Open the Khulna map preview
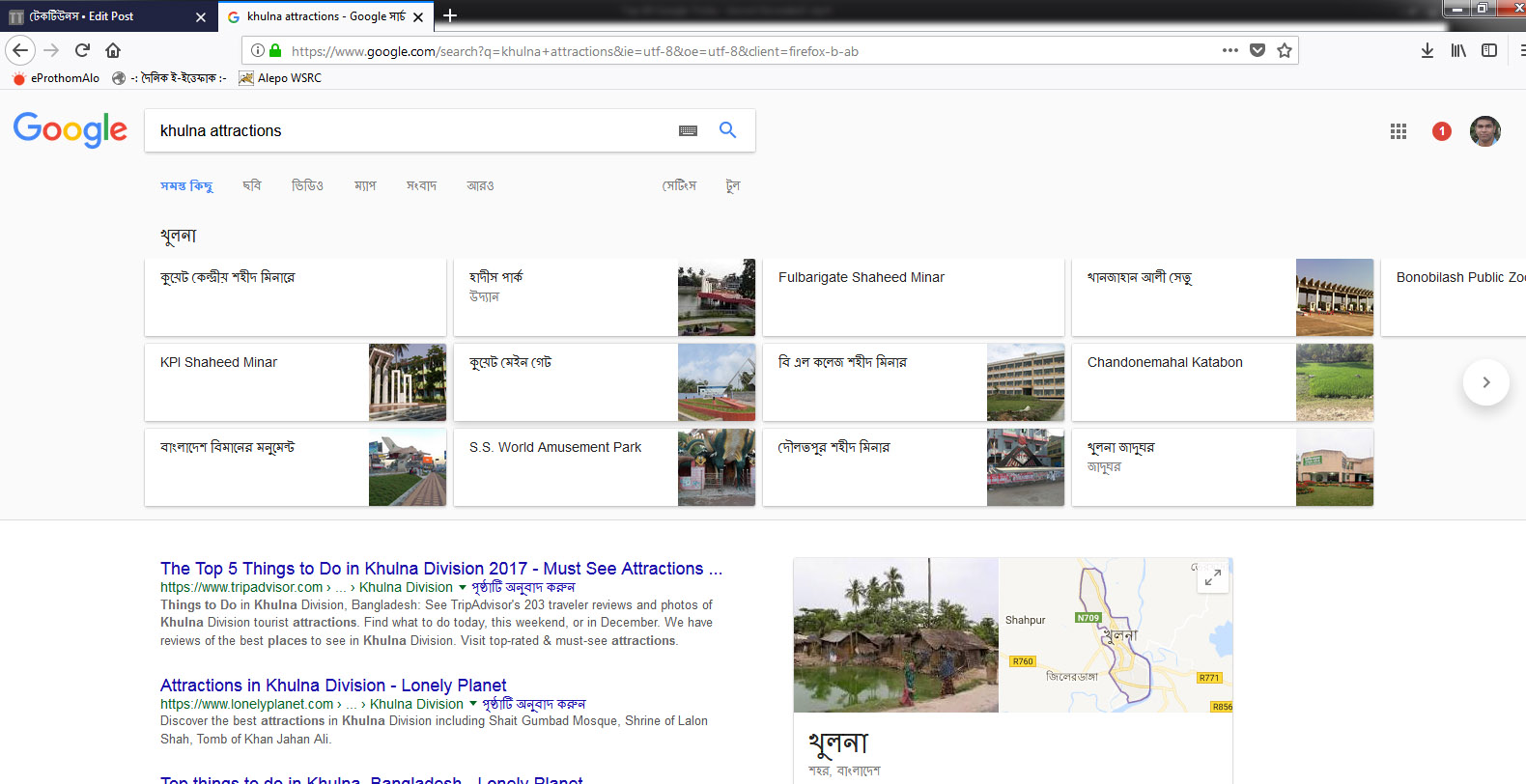 (x=1116, y=634)
